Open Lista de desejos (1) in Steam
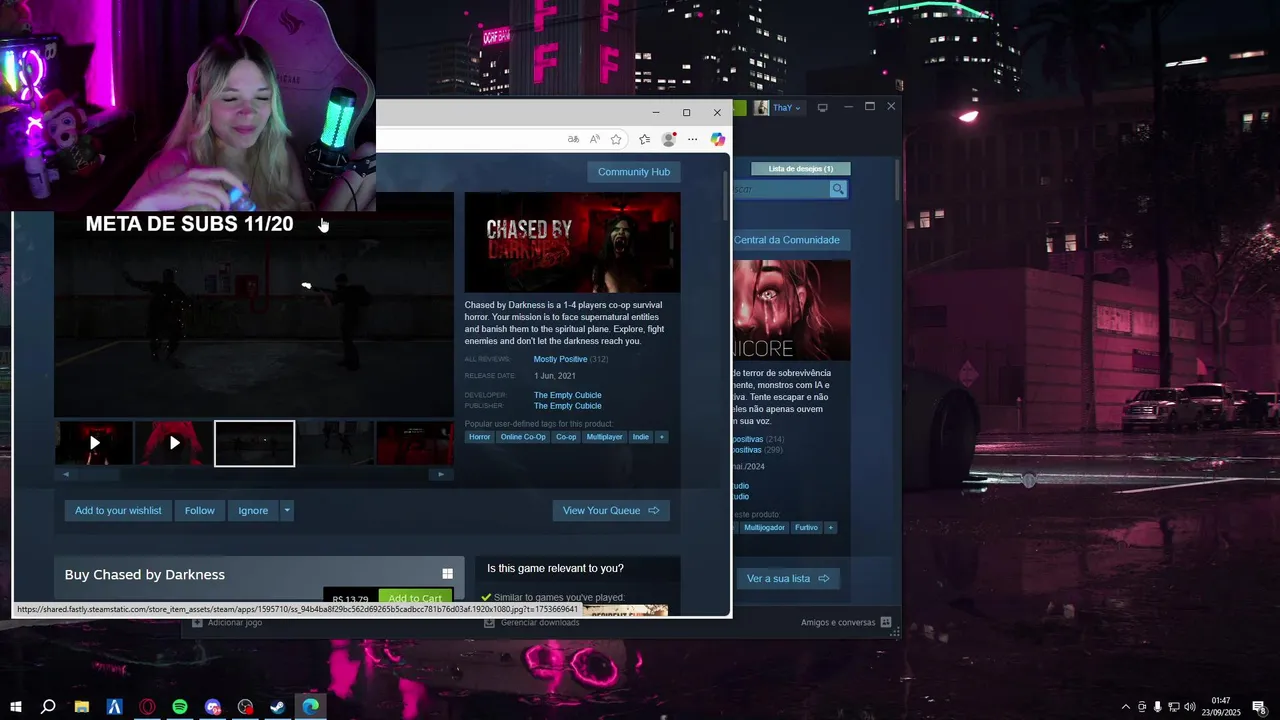This screenshot has height=720, width=1280. click(800, 169)
